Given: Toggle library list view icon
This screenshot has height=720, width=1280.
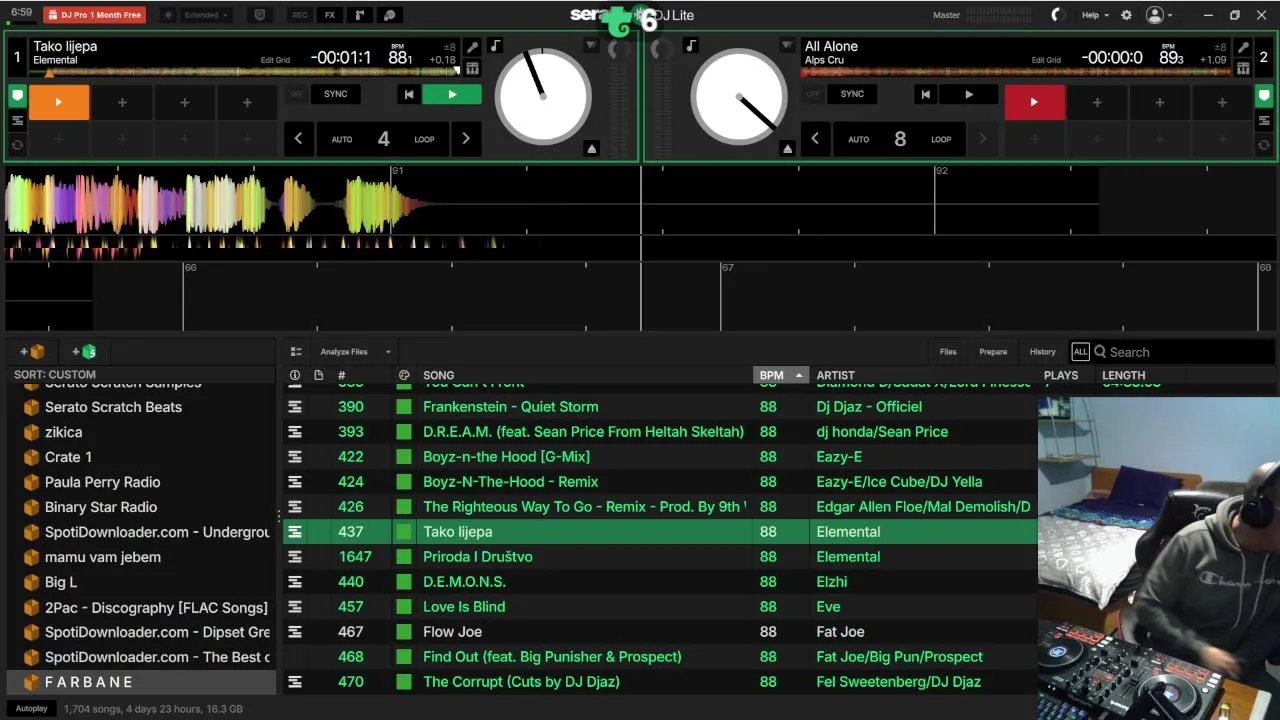Looking at the screenshot, I should [x=296, y=352].
